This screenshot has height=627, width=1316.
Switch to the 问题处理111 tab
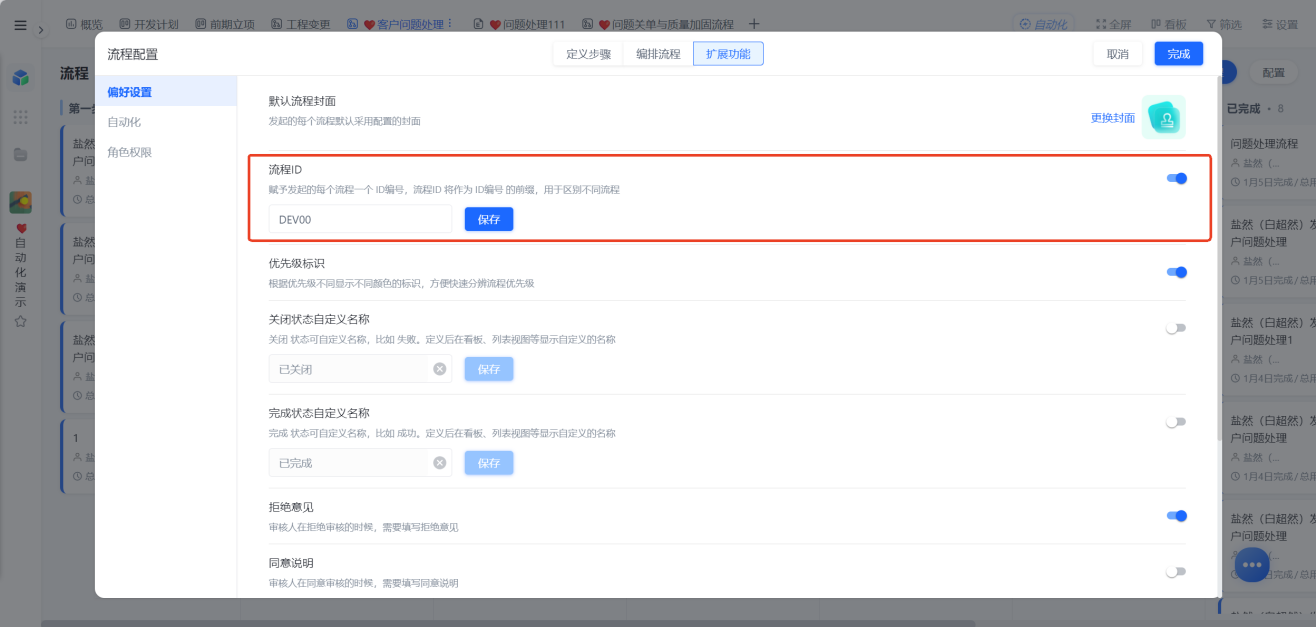[x=519, y=24]
